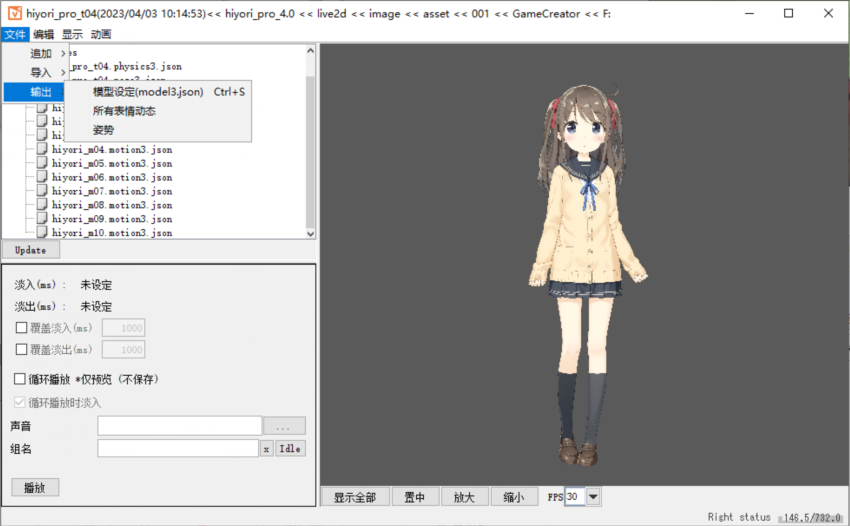Expand the 导入 submenu
The image size is (850, 526).
pos(36,72)
